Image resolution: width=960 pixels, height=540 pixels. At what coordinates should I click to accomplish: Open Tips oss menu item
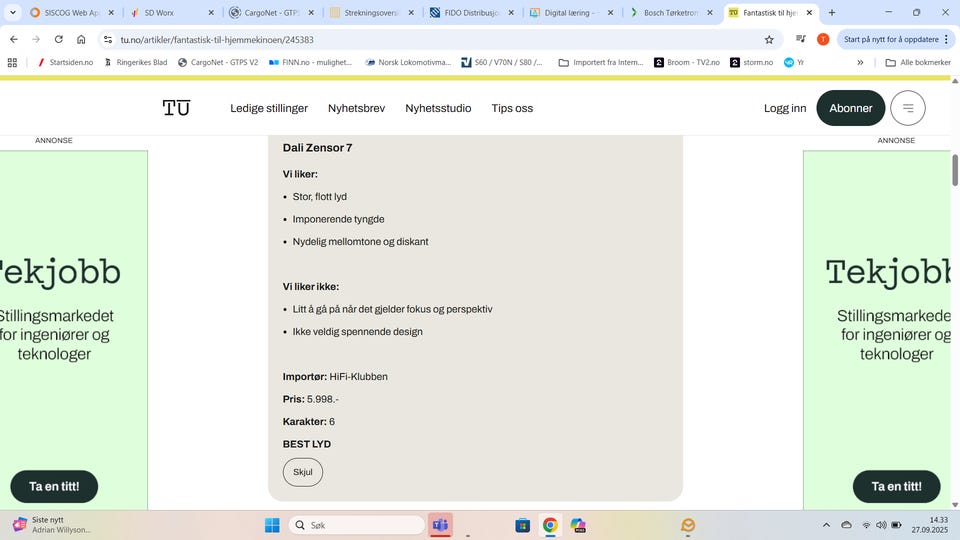(512, 108)
